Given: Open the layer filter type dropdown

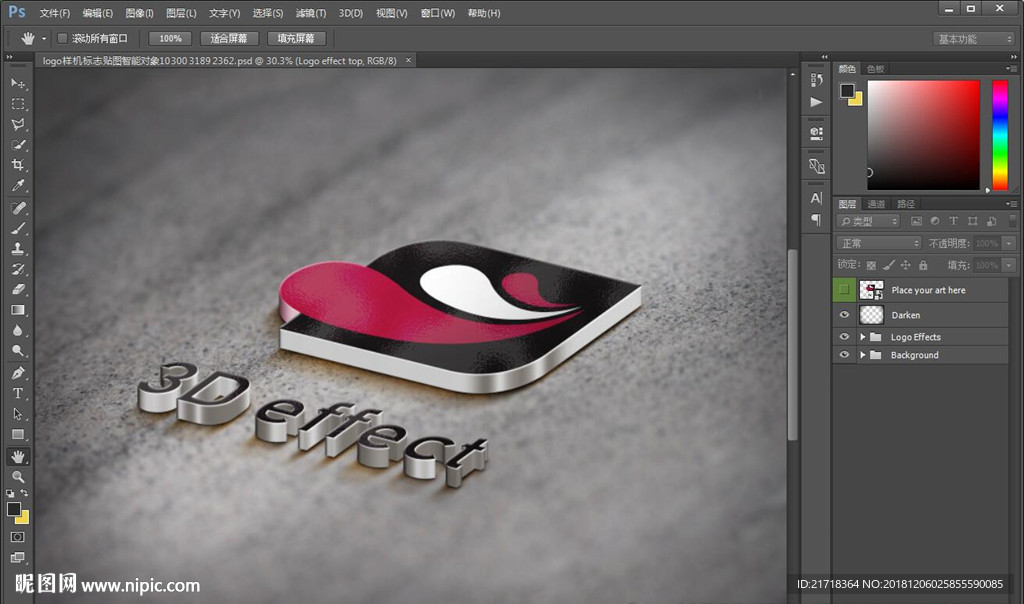Looking at the screenshot, I should 869,221.
